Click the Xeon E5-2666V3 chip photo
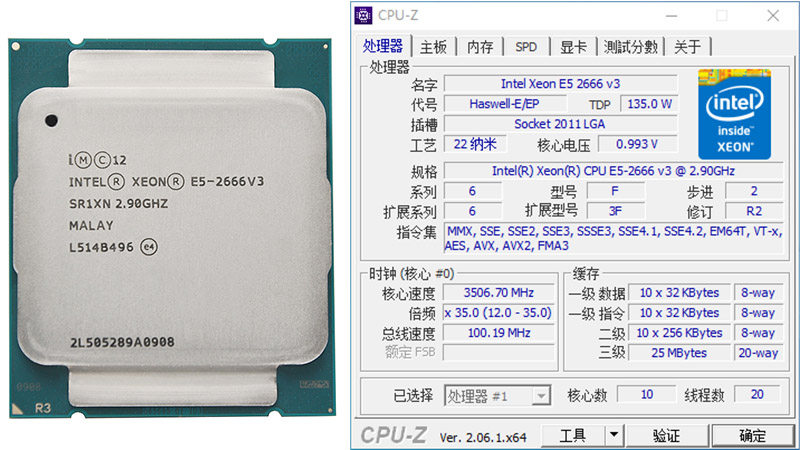Screen dimensions: 800x450 172,228
